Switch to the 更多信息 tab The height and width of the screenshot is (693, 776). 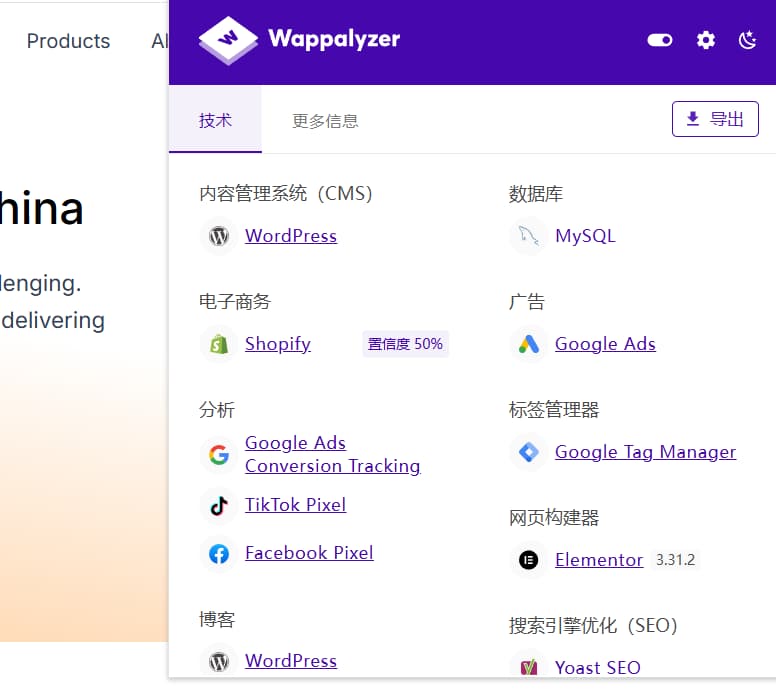[x=325, y=120]
